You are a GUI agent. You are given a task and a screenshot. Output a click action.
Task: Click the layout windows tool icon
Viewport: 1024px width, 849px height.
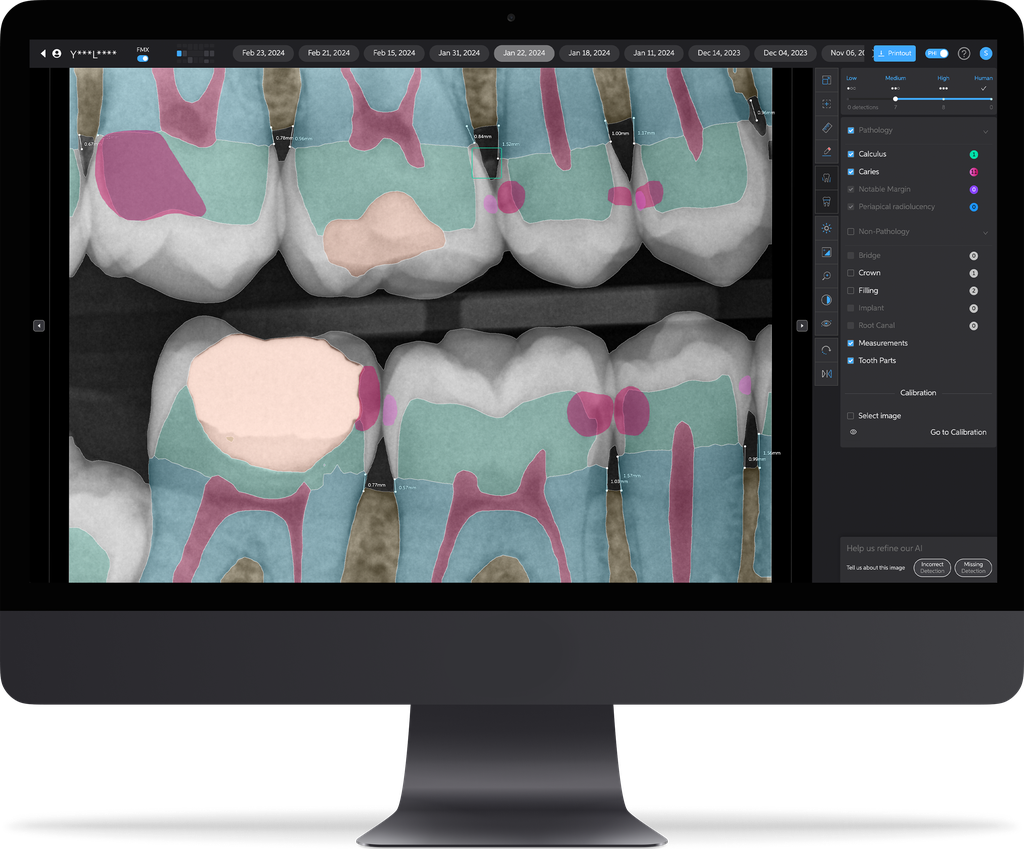click(826, 80)
